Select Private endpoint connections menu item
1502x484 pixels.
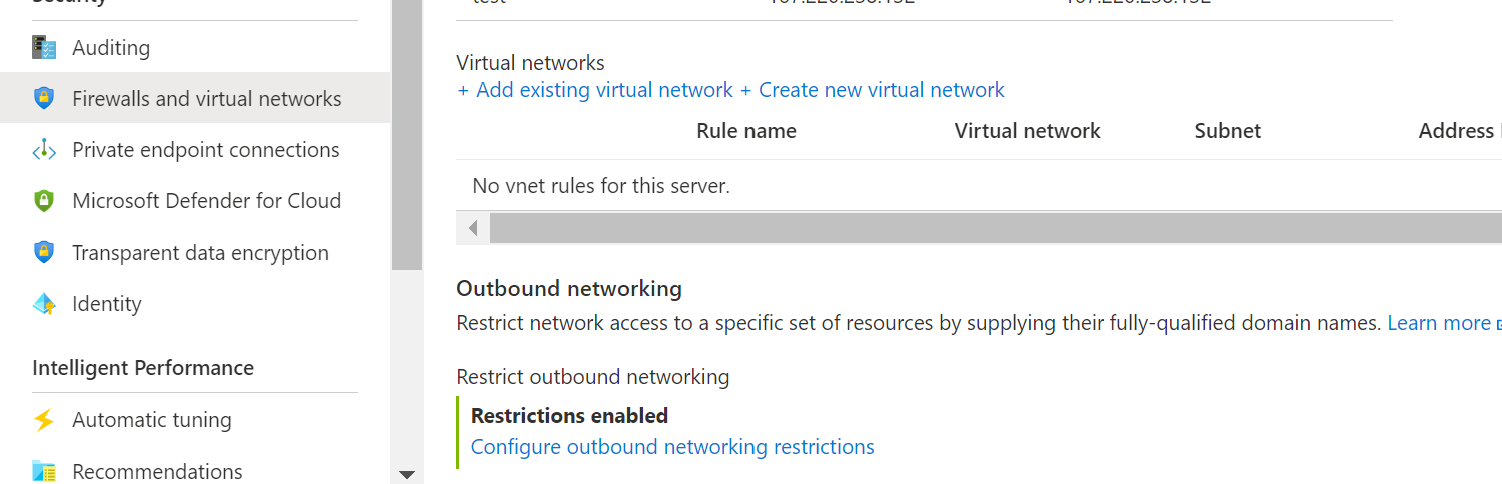tap(205, 150)
